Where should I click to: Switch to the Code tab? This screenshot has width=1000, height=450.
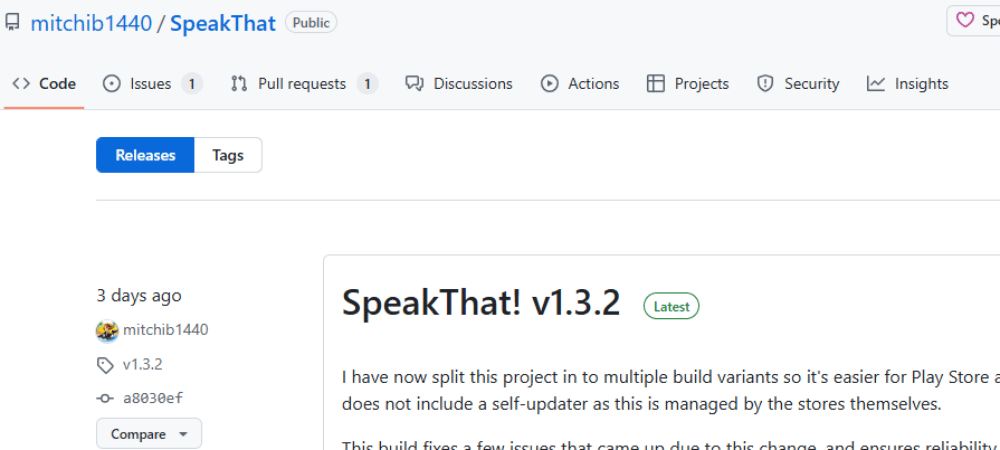coord(44,83)
